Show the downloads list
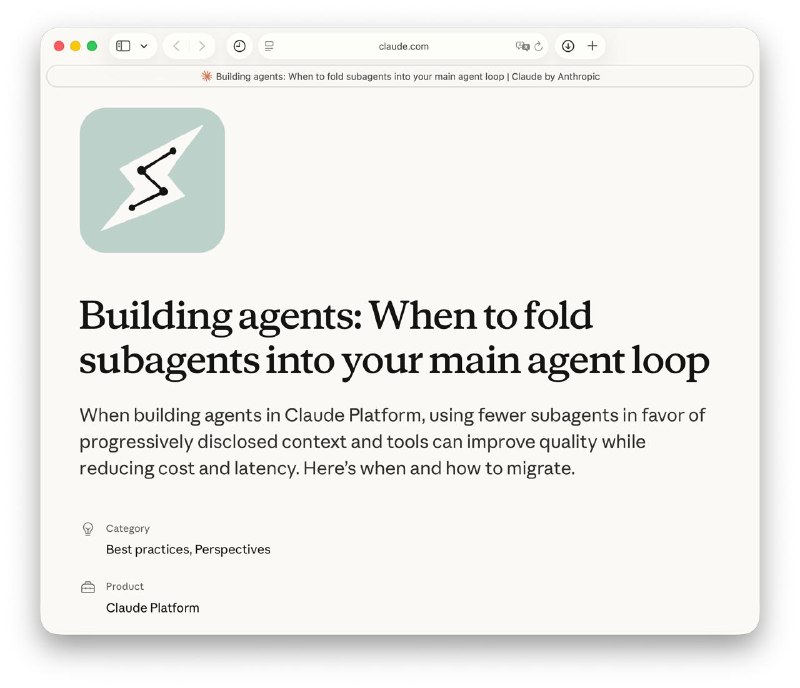800x688 pixels. click(568, 46)
